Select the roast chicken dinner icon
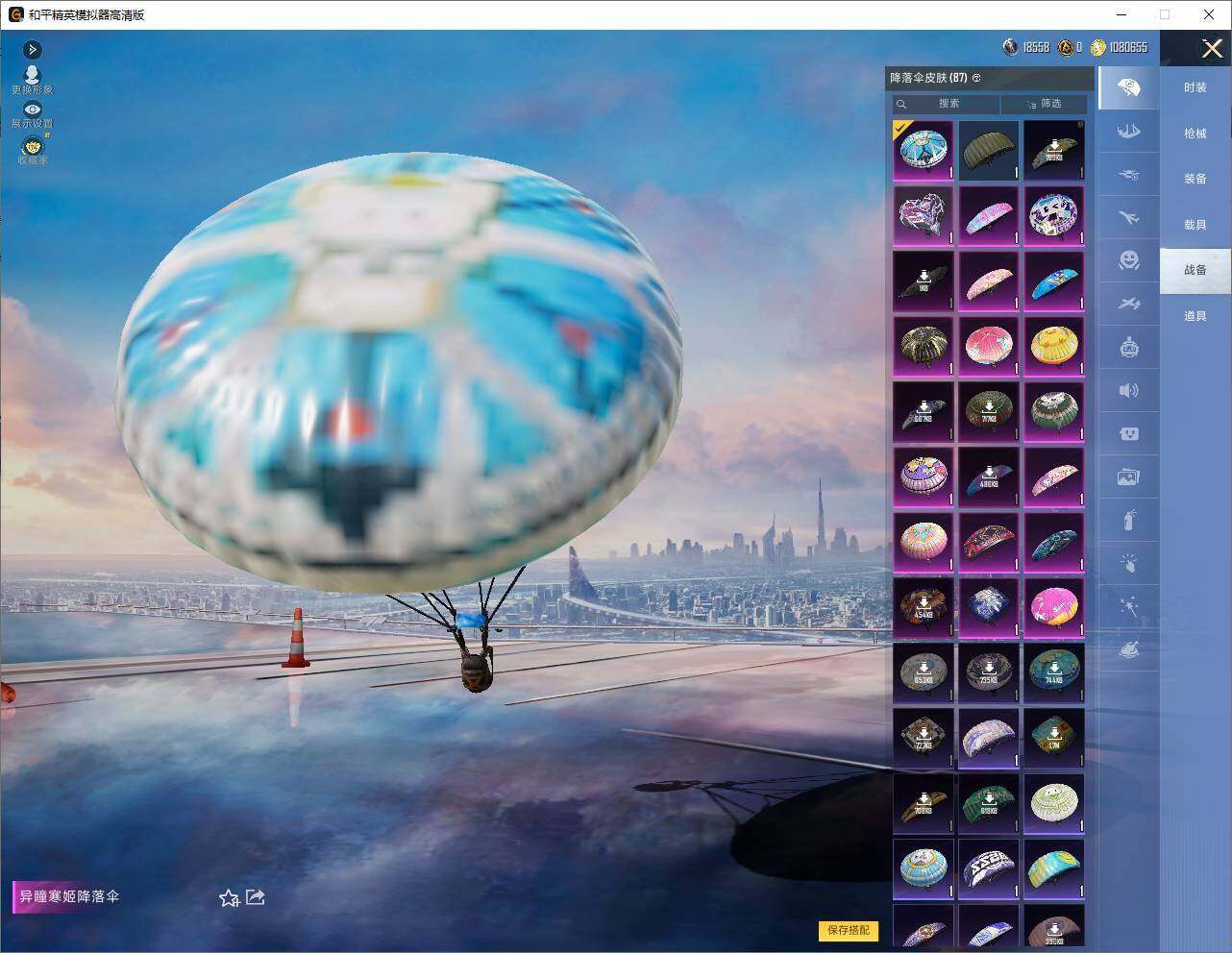Image resolution: width=1232 pixels, height=953 pixels. click(x=1129, y=650)
